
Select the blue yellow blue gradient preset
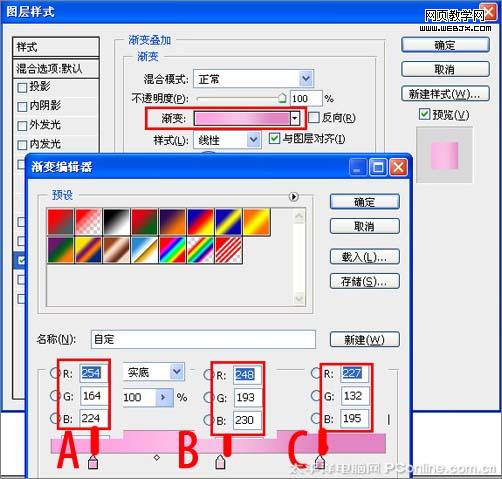pos(229,222)
